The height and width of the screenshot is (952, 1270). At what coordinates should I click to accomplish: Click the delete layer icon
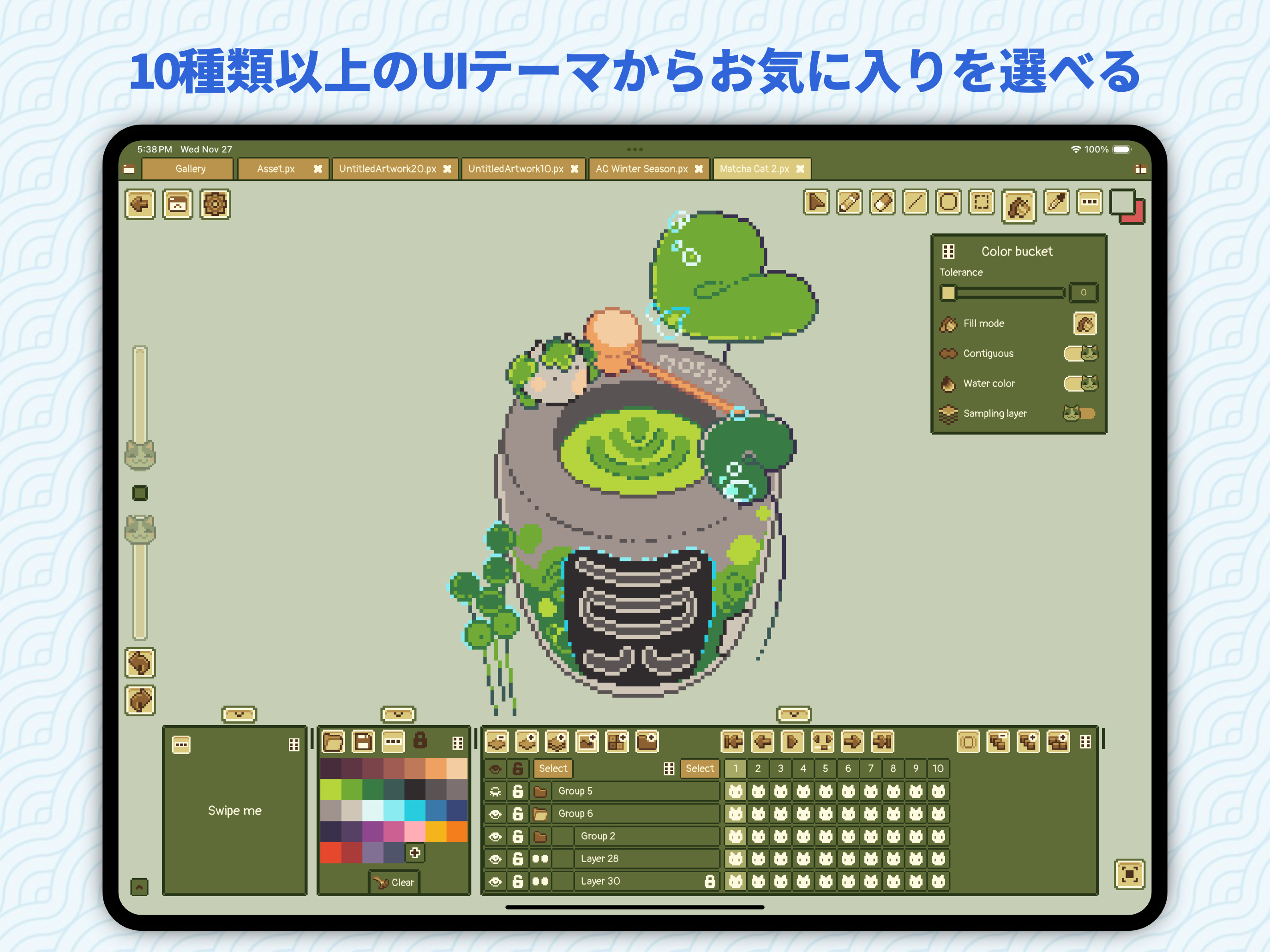pyautogui.click(x=497, y=742)
